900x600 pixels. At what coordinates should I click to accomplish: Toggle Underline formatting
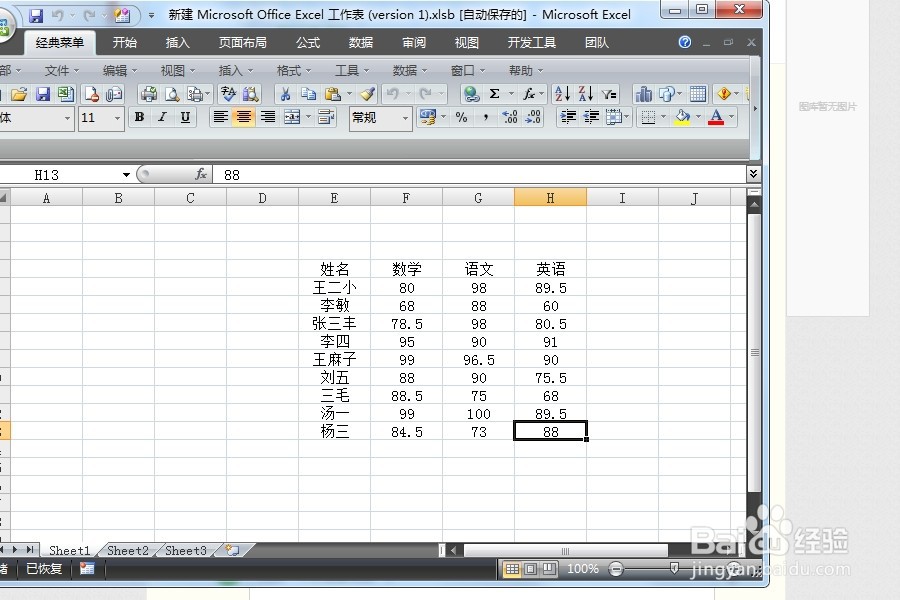click(x=185, y=117)
